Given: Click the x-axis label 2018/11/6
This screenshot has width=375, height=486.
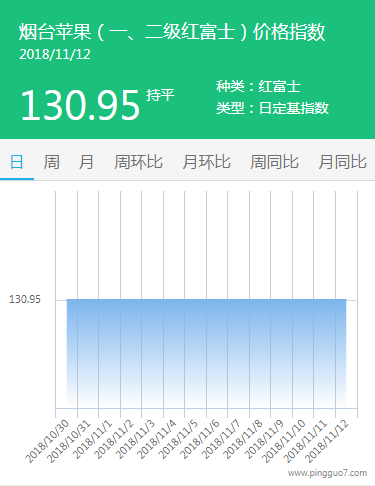Looking at the screenshot, I should pos(200,439).
